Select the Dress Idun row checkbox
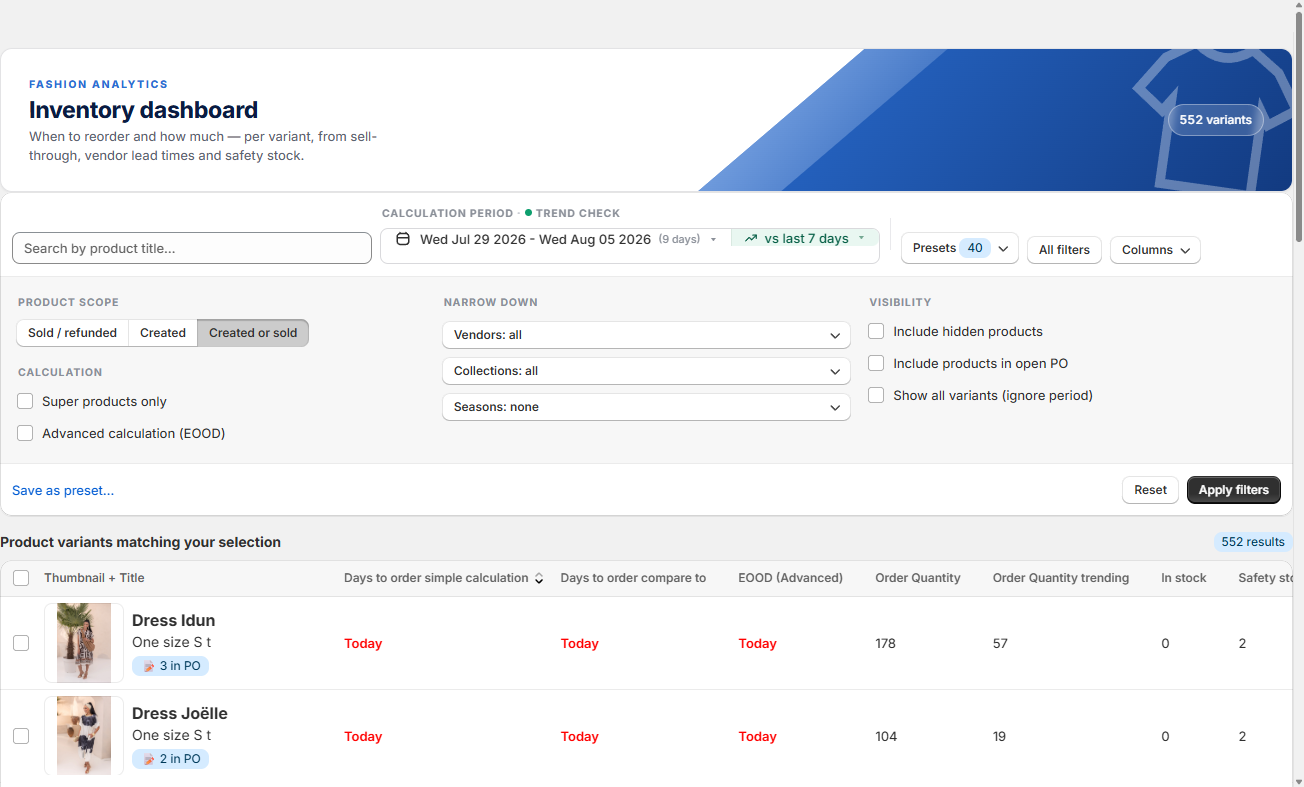1304x787 pixels. pyautogui.click(x=21, y=643)
